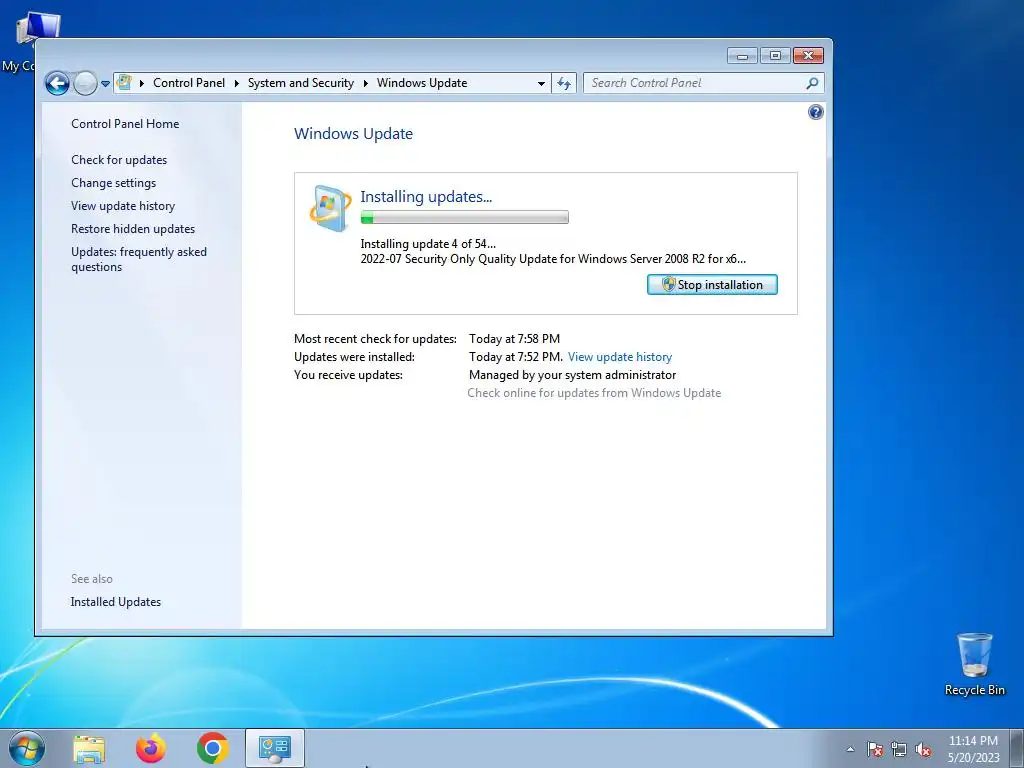Launch Google Chrome from taskbar
Screen dimensions: 1024x768
212,748
